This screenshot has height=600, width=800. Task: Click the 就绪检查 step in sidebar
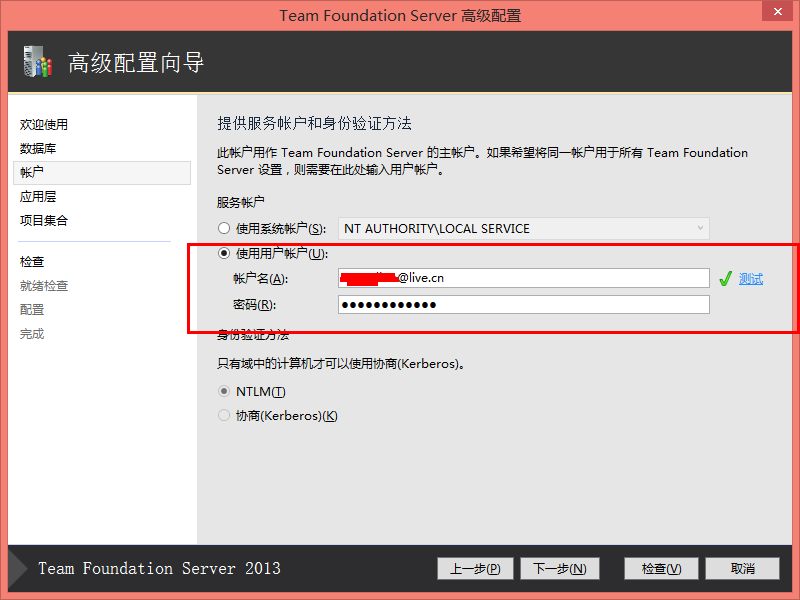(x=44, y=286)
